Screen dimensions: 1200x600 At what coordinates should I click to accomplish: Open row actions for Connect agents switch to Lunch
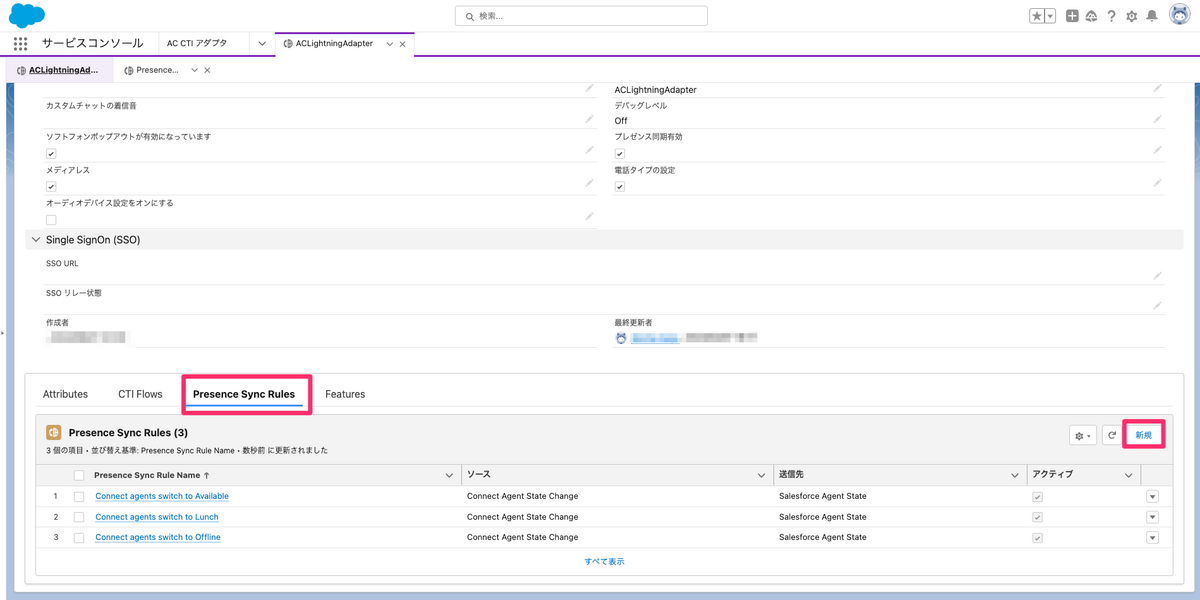click(1152, 517)
